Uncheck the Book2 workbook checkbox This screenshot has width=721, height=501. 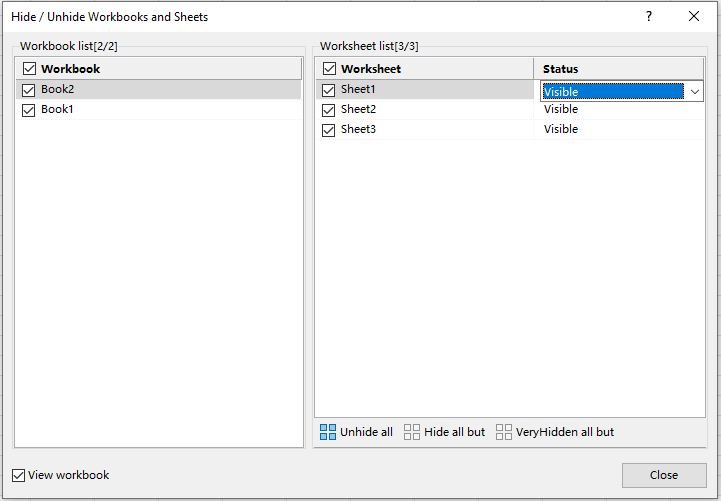click(x=29, y=90)
